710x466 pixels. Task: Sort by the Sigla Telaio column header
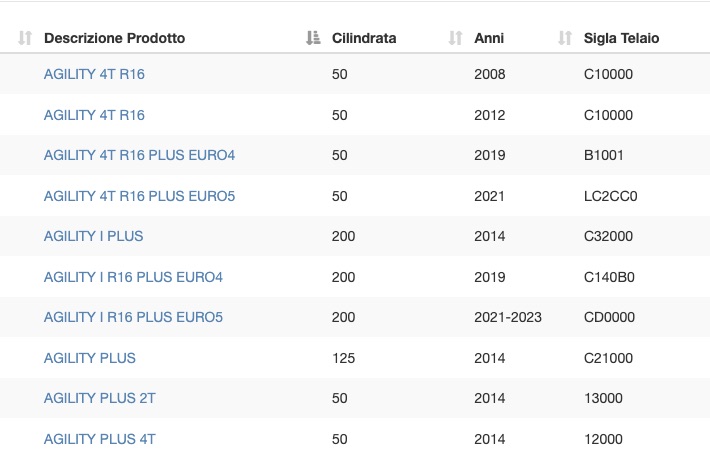(x=621, y=38)
